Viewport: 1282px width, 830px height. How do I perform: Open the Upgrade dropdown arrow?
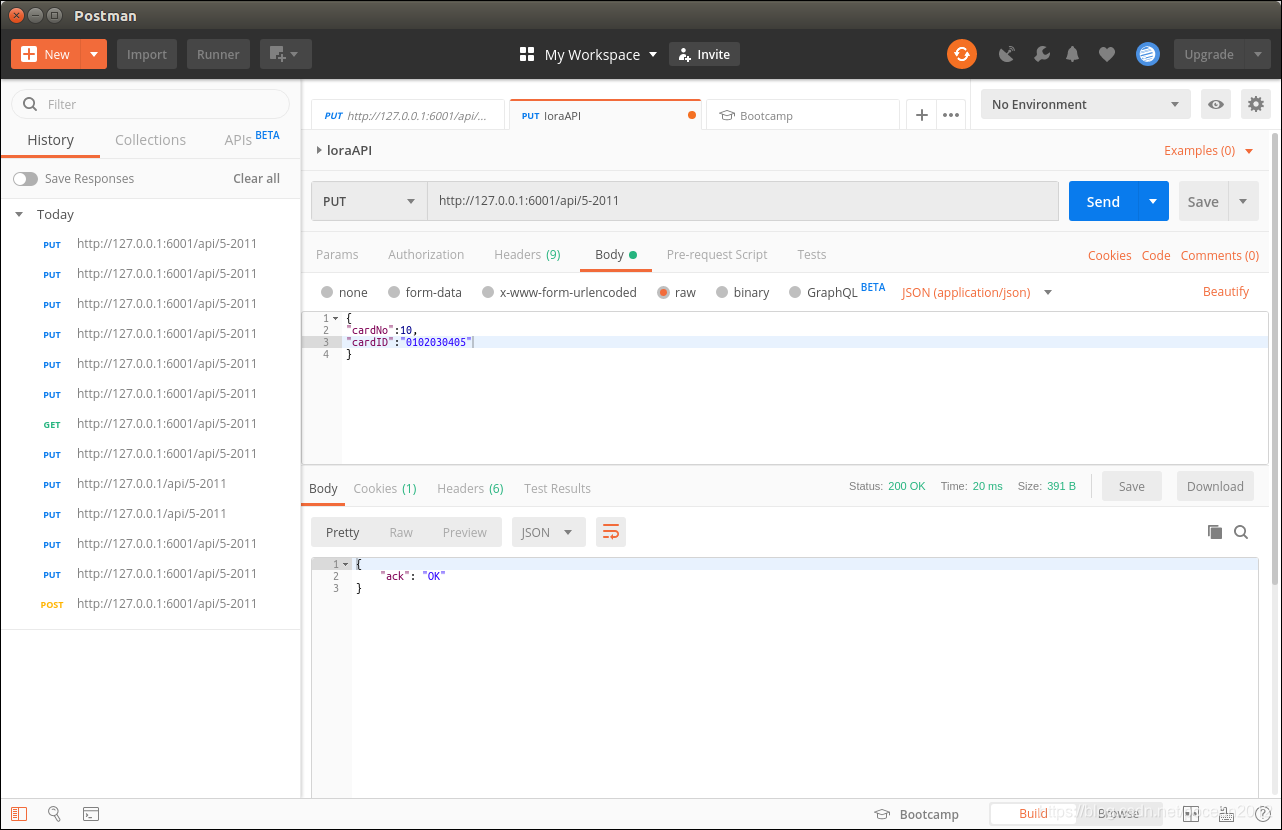point(1257,54)
